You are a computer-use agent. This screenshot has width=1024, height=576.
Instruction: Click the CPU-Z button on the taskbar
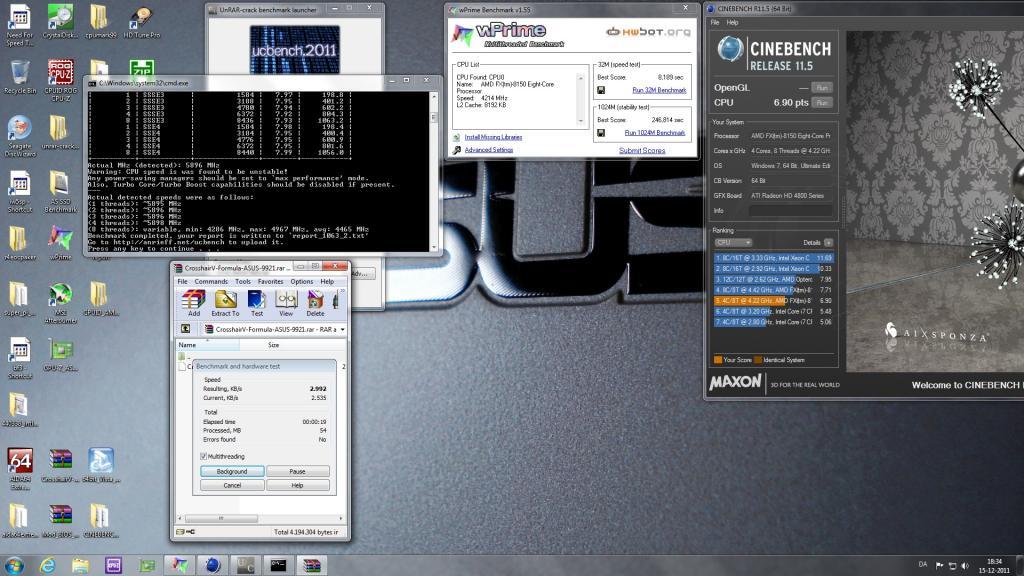(x=113, y=565)
